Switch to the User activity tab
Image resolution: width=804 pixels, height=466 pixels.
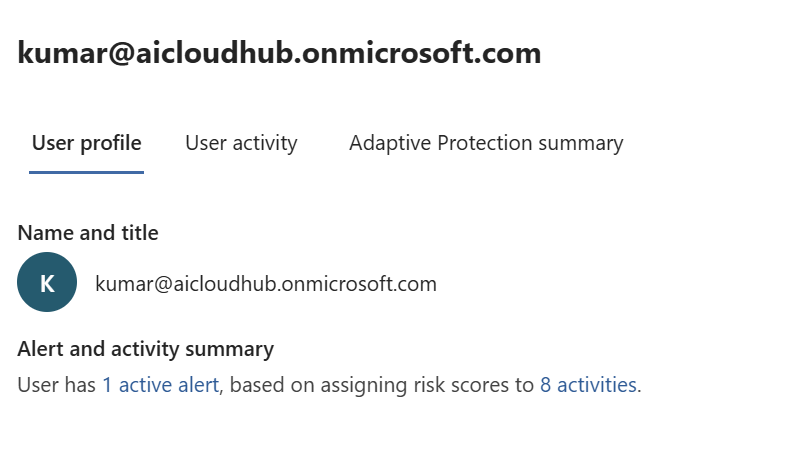(241, 143)
